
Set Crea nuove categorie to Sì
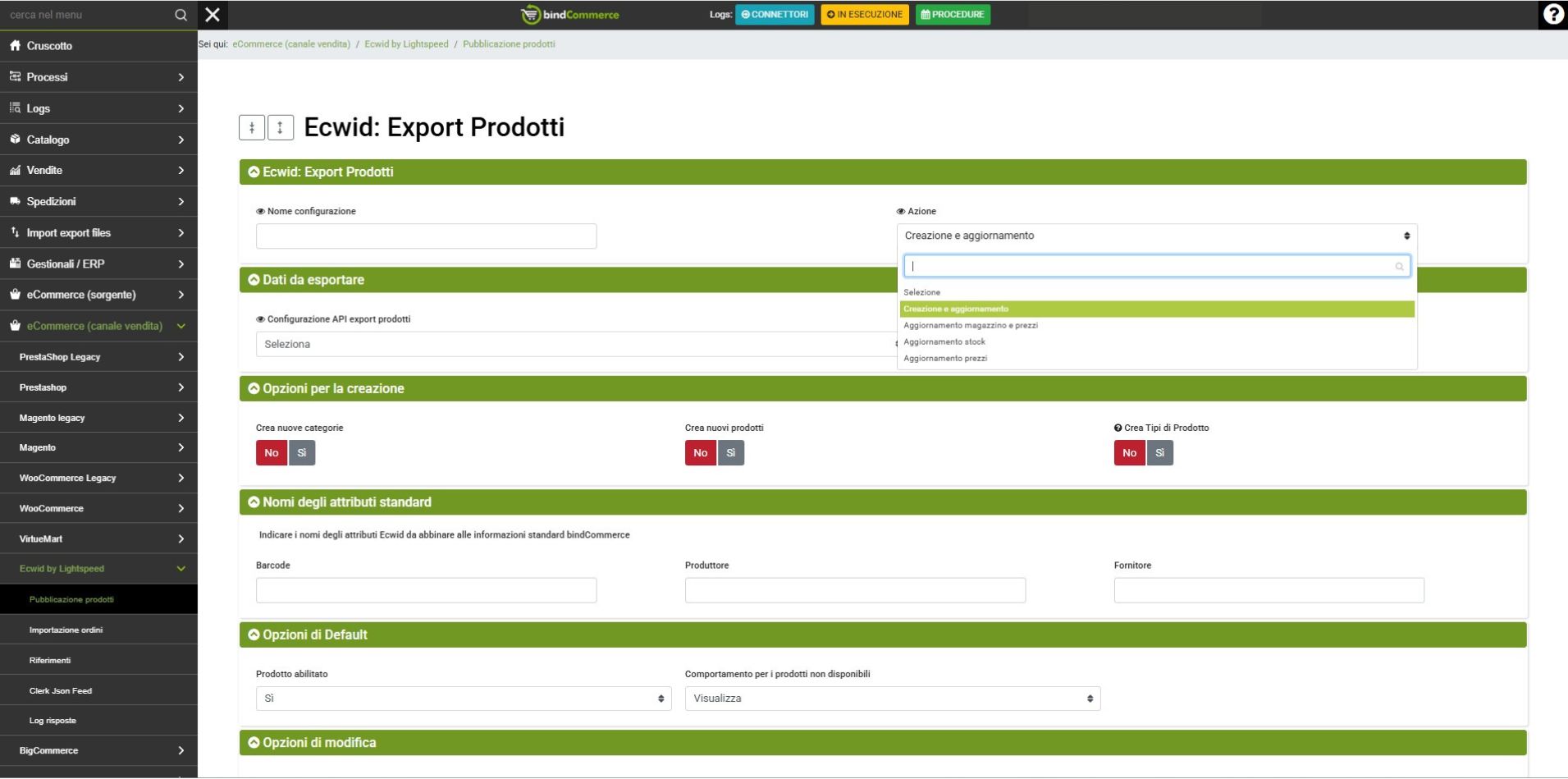(302, 453)
